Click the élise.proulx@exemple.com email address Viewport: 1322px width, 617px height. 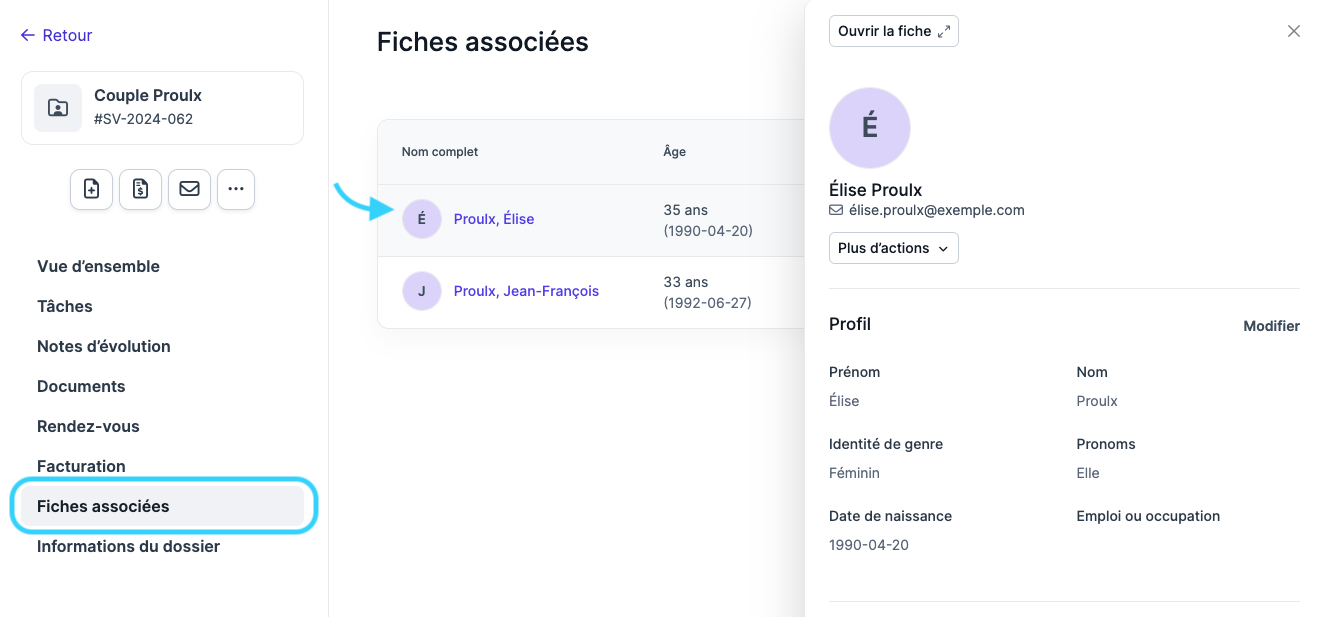click(x=936, y=210)
